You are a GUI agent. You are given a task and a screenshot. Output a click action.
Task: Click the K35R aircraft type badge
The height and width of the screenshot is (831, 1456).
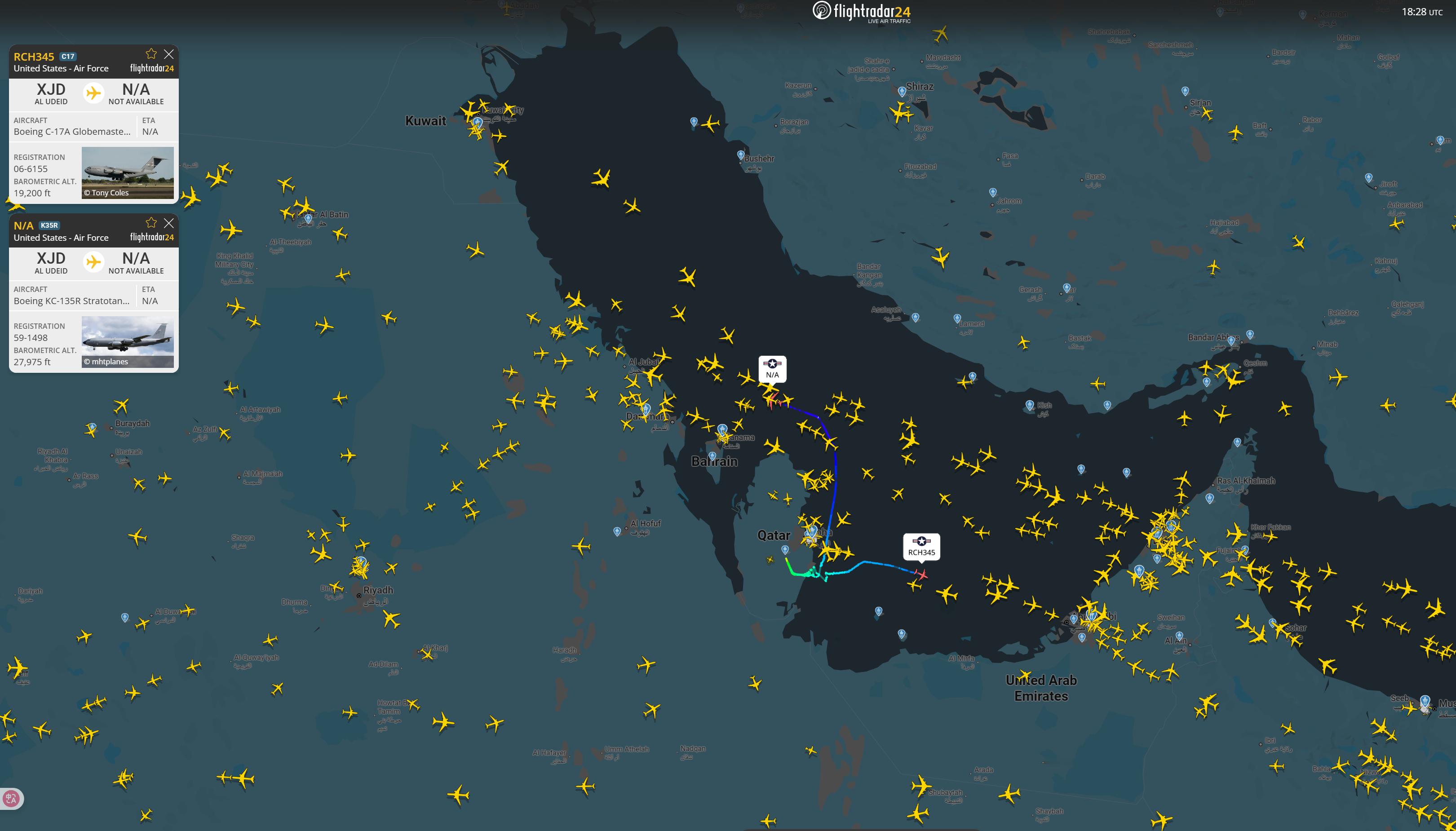click(49, 225)
